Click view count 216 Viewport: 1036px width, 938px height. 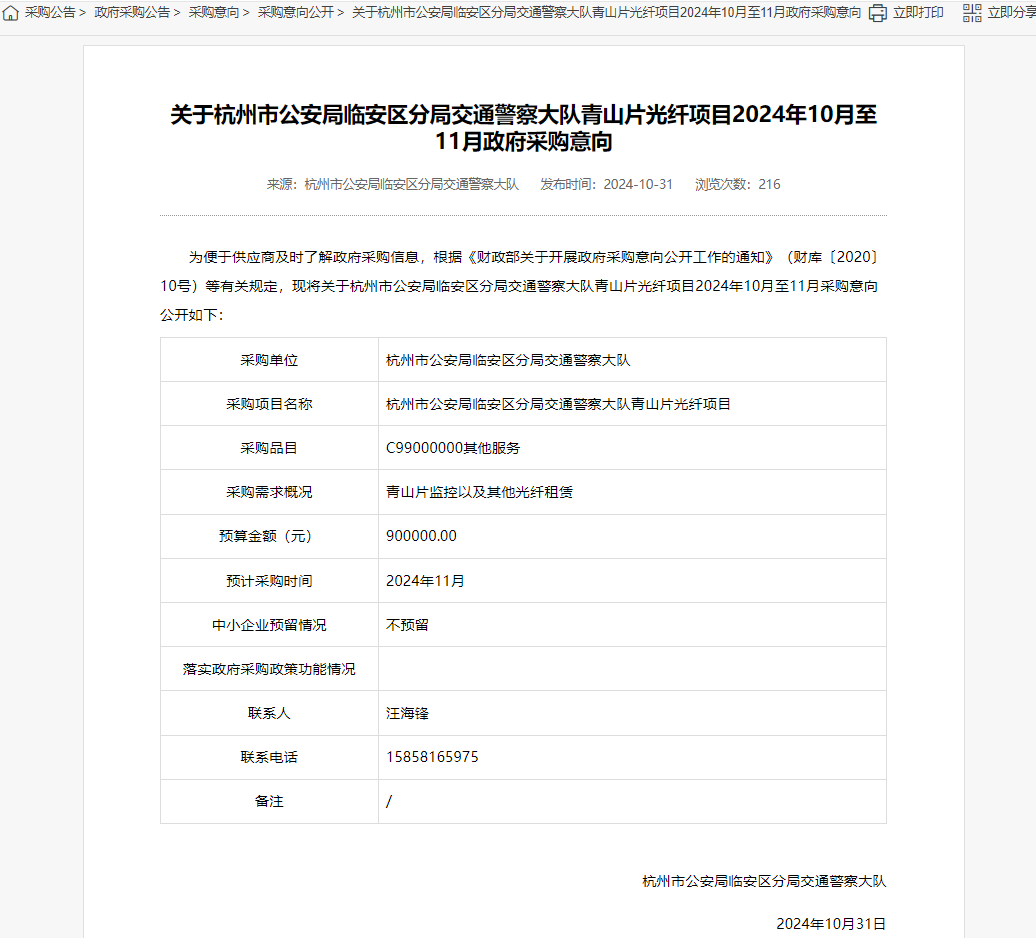pyautogui.click(x=769, y=184)
